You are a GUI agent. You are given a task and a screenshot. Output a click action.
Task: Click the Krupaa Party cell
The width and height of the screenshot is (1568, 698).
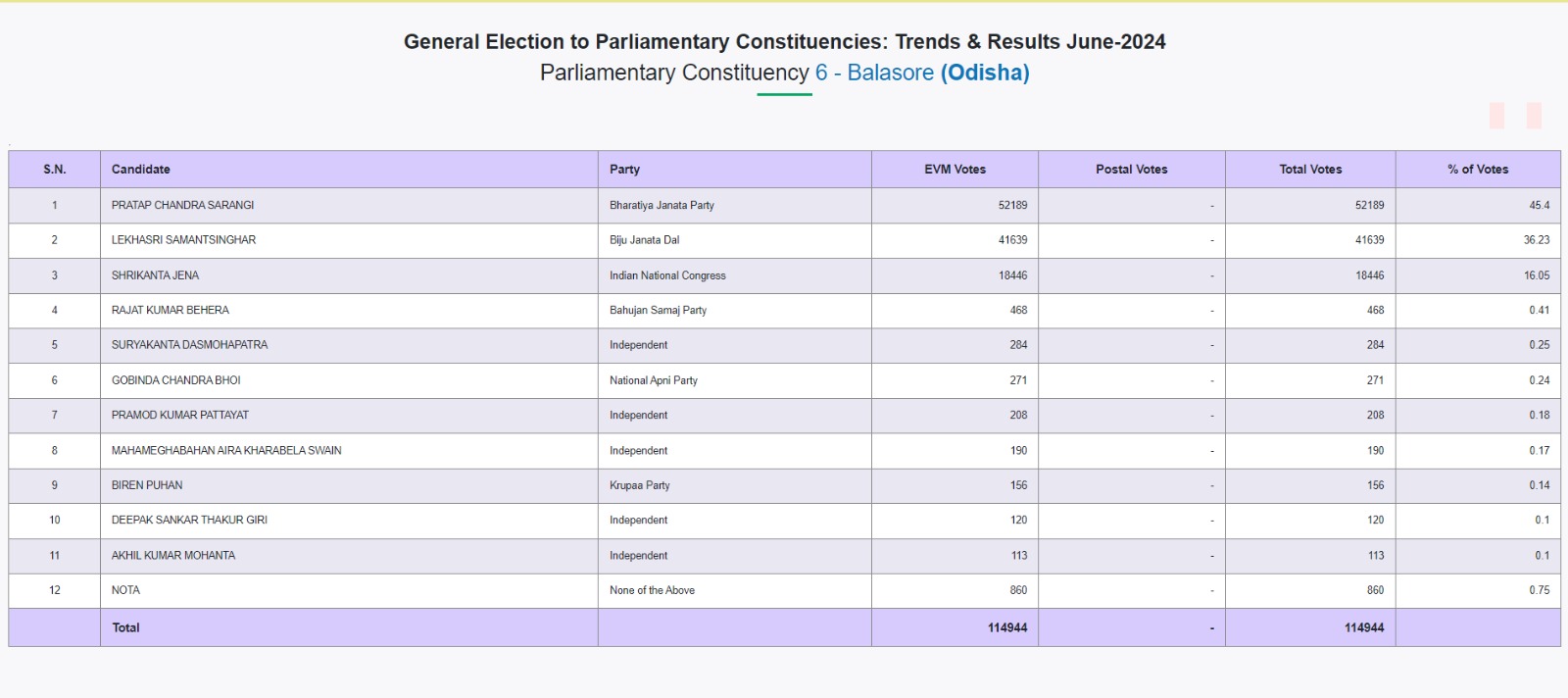click(x=640, y=485)
